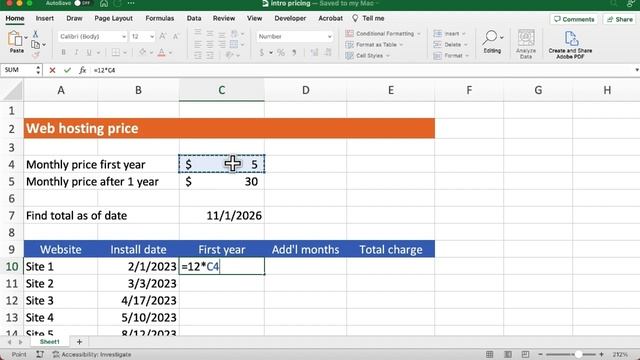Click Accessibility: Investigate in status bar

92,354
